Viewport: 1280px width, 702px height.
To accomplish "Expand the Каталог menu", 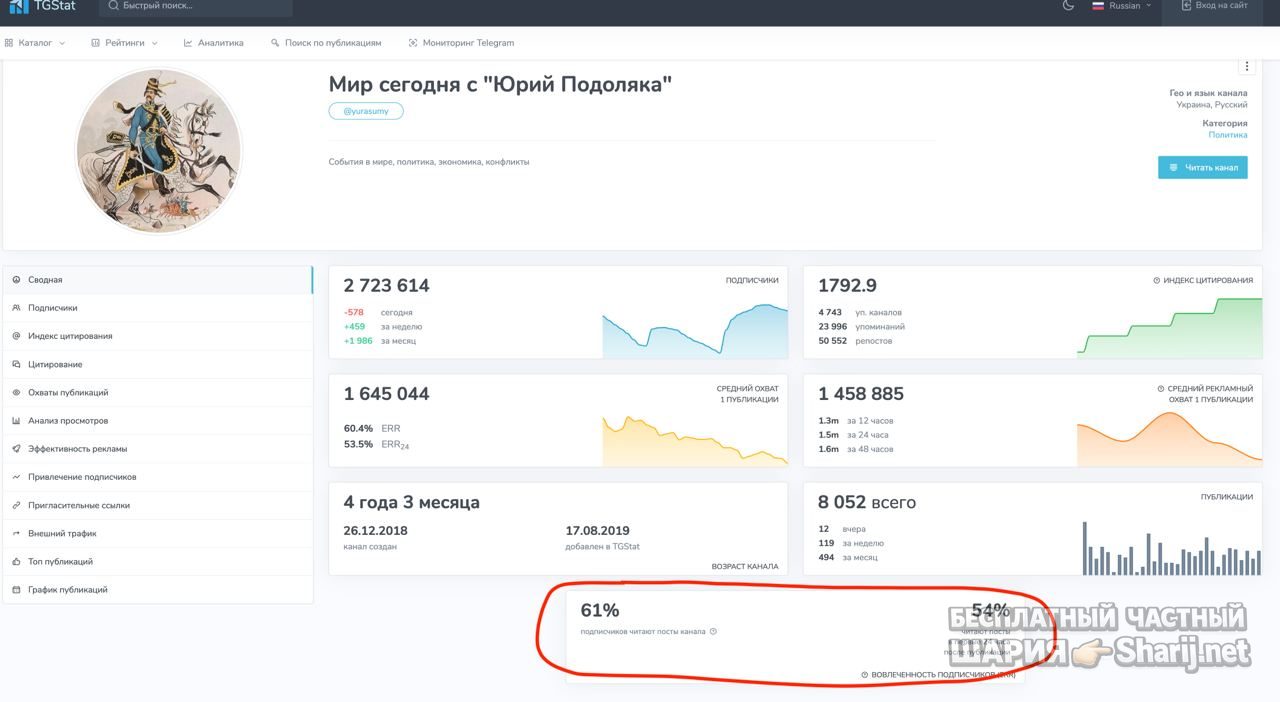I will [x=35, y=43].
